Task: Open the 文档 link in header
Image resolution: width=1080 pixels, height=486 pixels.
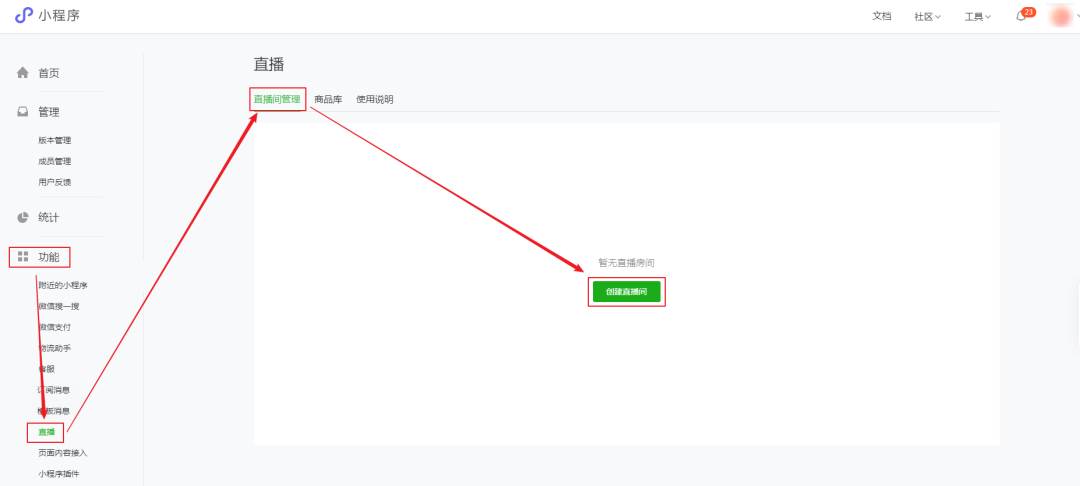Action: (882, 16)
